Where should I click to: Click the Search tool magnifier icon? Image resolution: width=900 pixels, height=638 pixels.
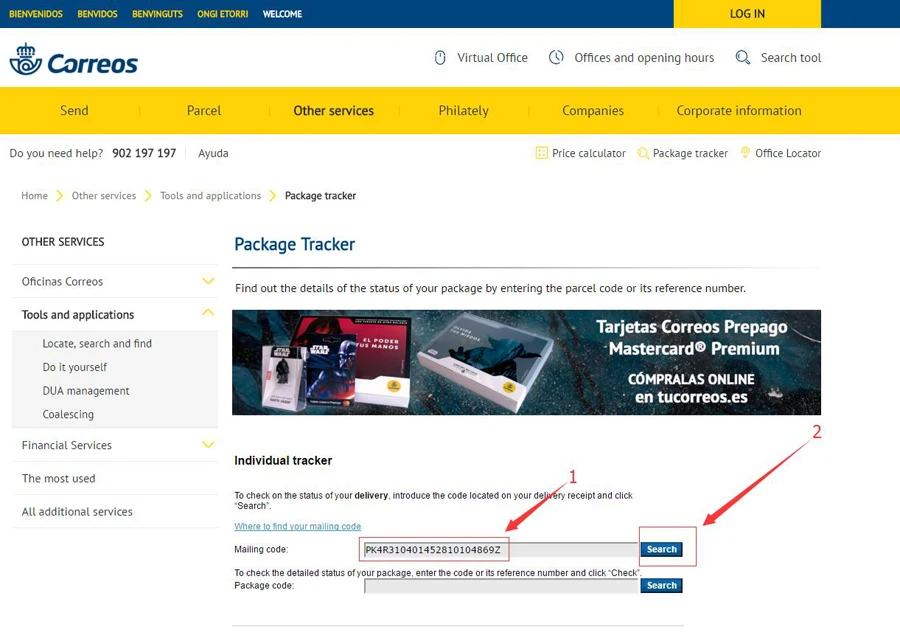click(743, 57)
